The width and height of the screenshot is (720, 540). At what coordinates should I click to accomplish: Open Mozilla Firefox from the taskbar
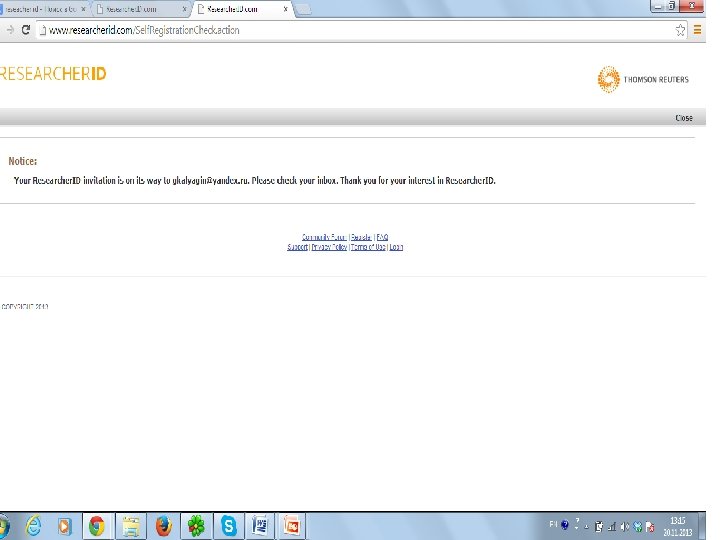tap(163, 526)
